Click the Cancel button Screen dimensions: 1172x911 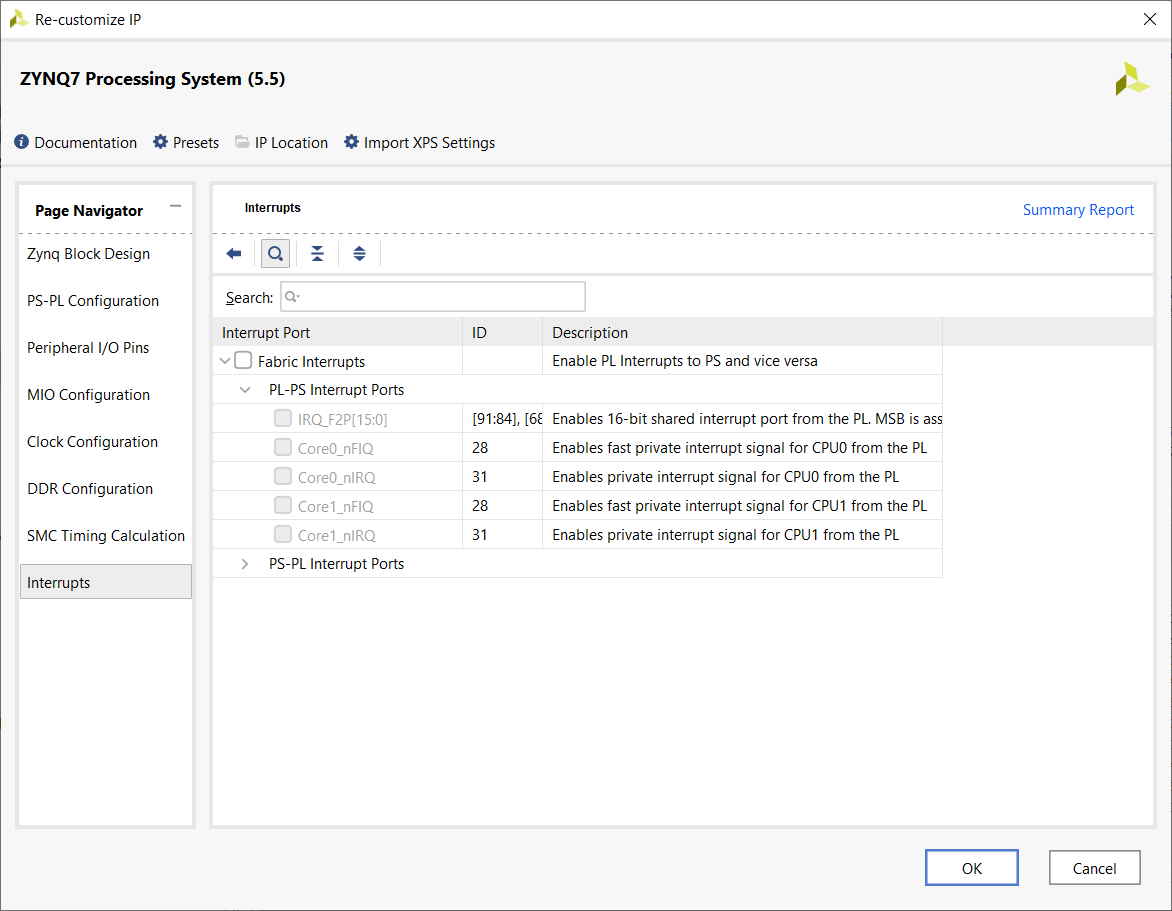[1094, 868]
